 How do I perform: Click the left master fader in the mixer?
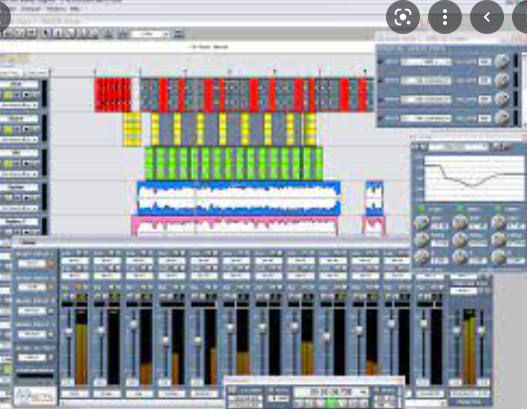[456, 331]
